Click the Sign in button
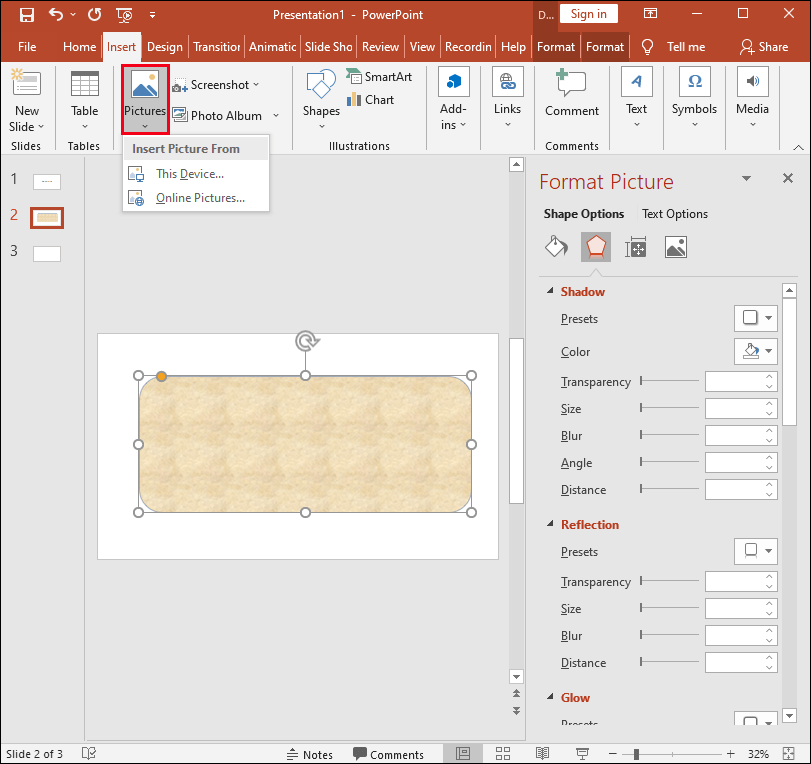 coord(588,14)
